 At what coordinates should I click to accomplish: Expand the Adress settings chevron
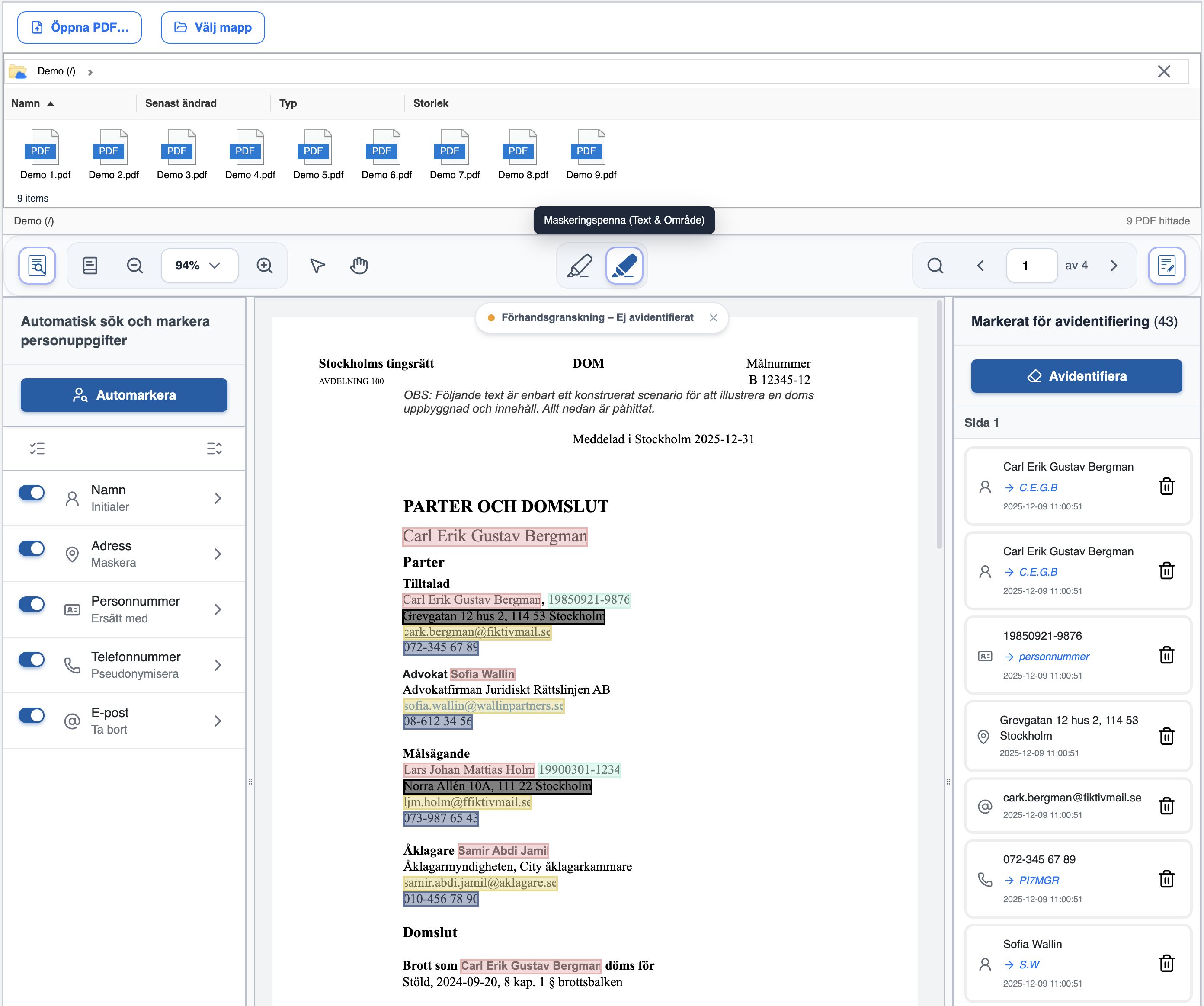(217, 554)
